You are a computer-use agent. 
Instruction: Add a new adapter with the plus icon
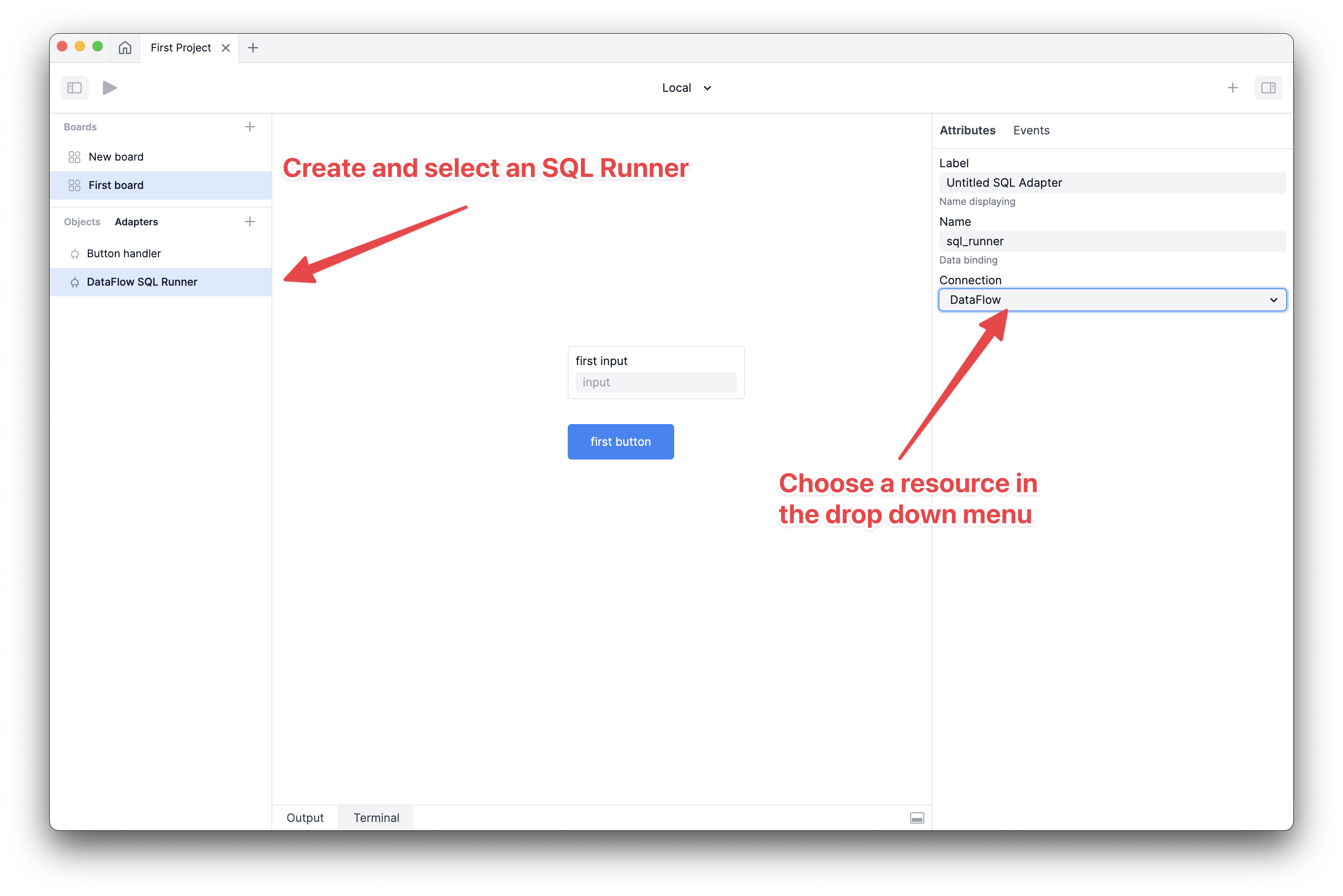point(250,222)
